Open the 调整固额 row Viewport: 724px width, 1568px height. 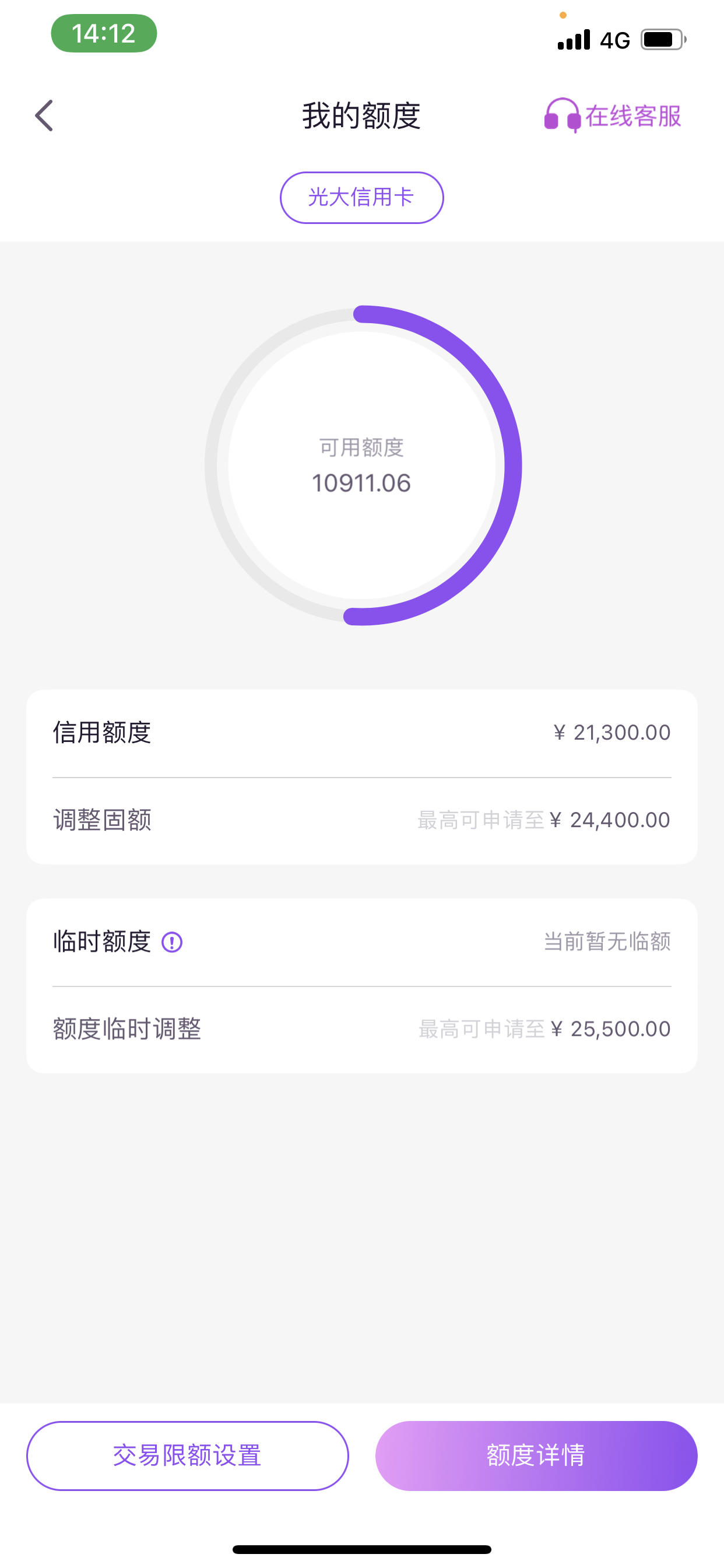tap(361, 821)
